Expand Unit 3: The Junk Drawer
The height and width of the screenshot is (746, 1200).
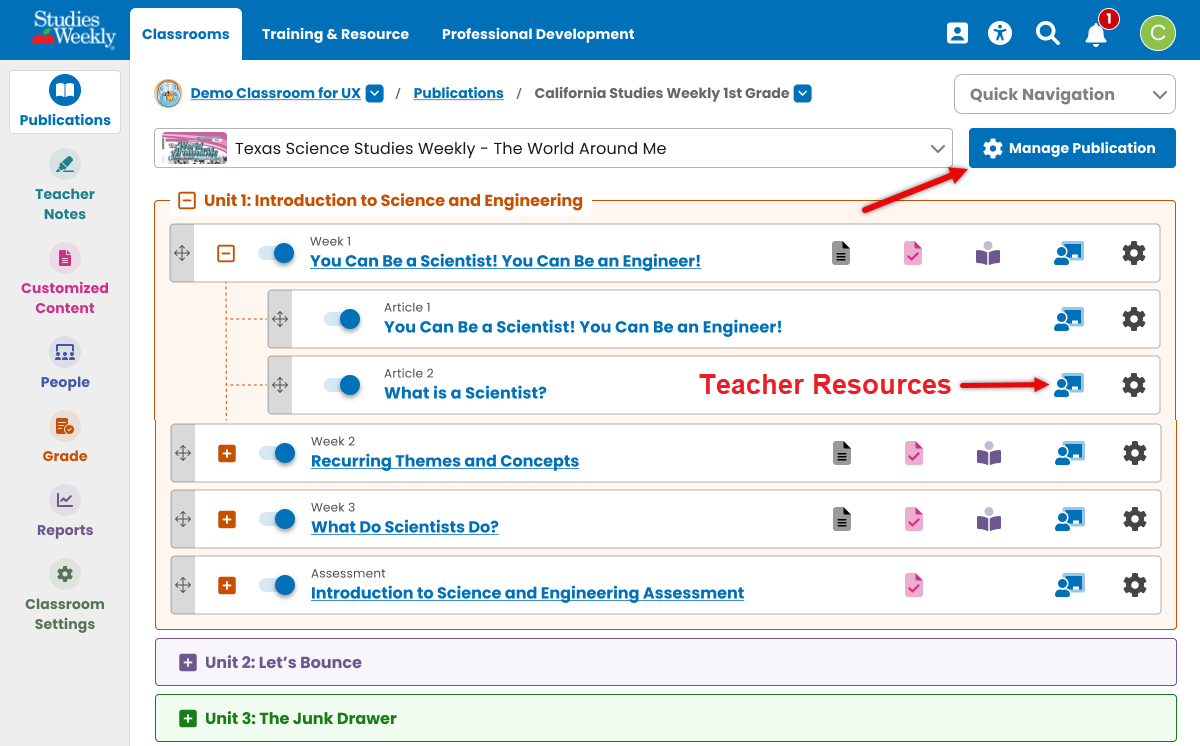coord(187,719)
